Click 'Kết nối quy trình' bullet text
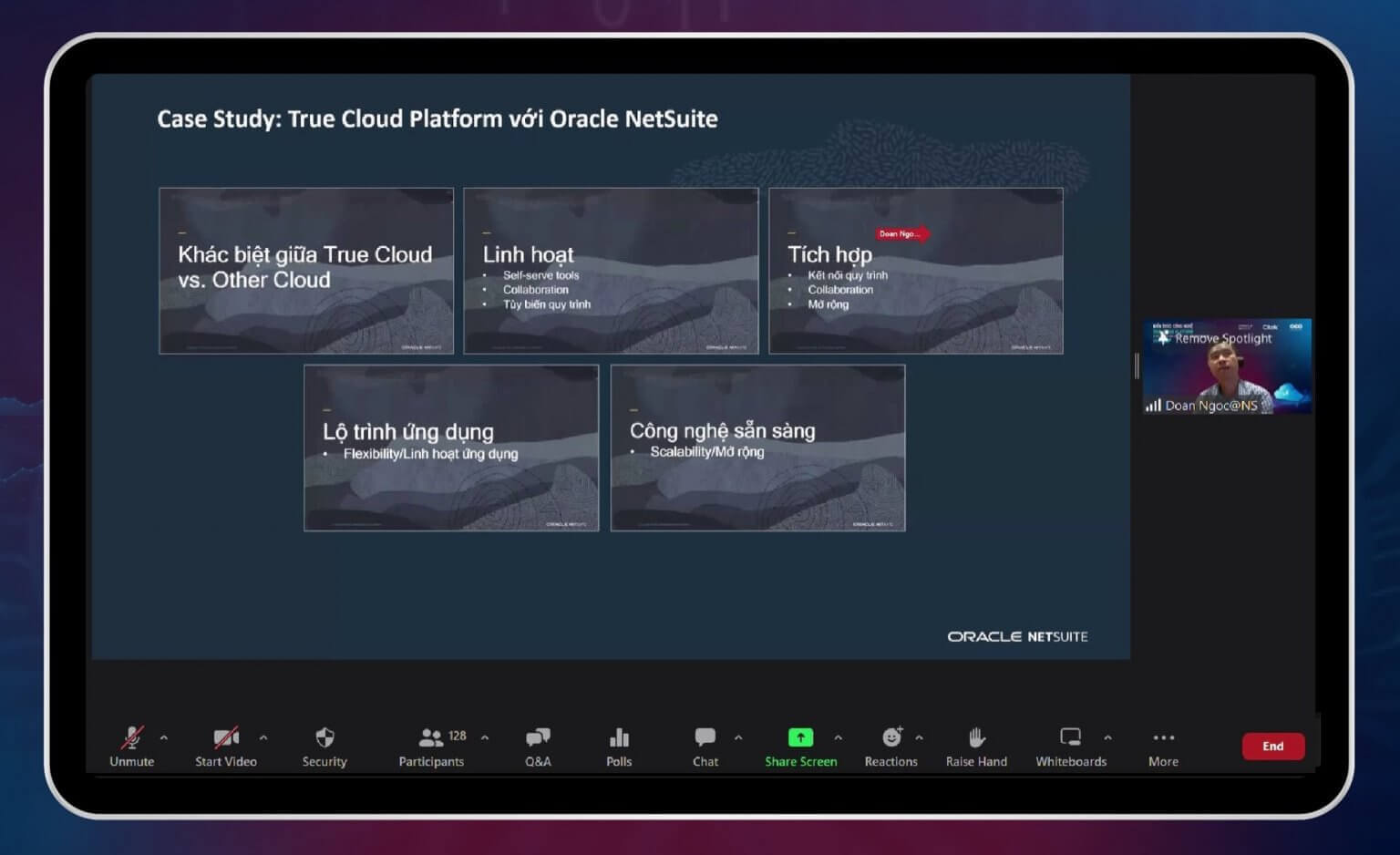 [x=848, y=275]
